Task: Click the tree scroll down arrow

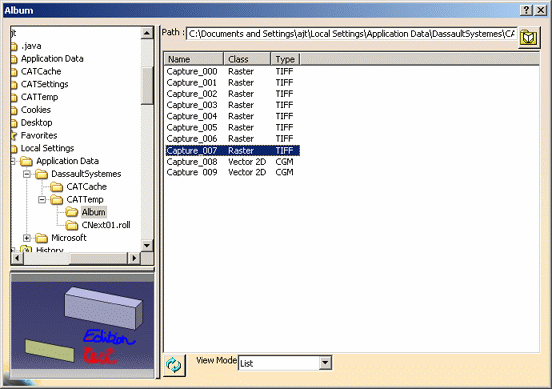Action: click(147, 245)
